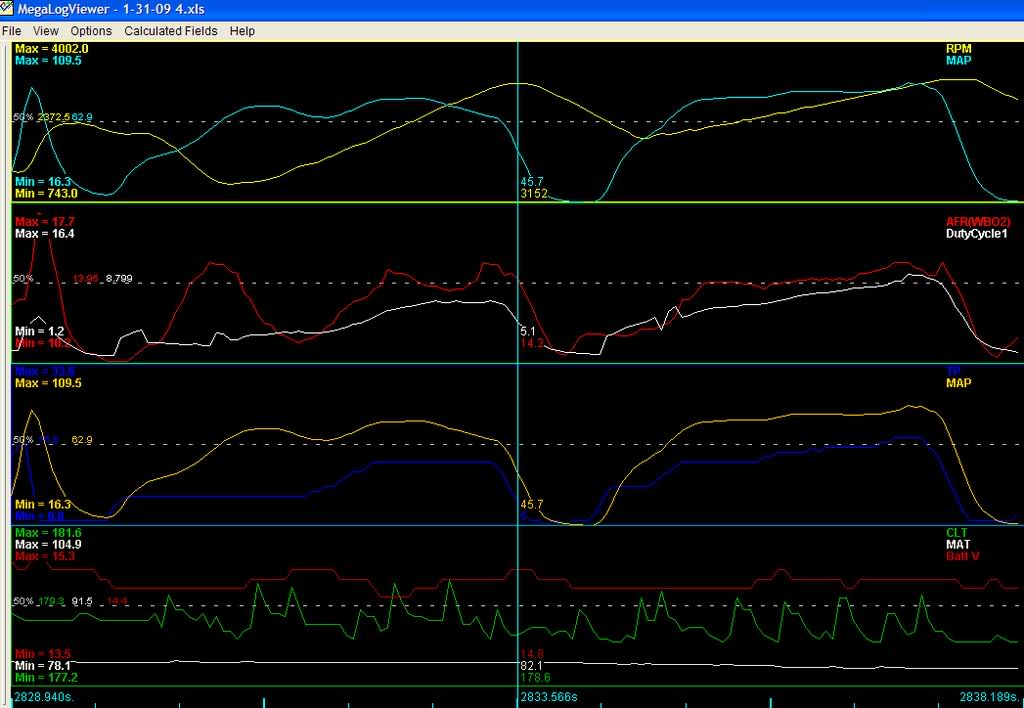Viewport: 1024px width, 708px height.
Task: Open the Help menu
Action: [241, 31]
